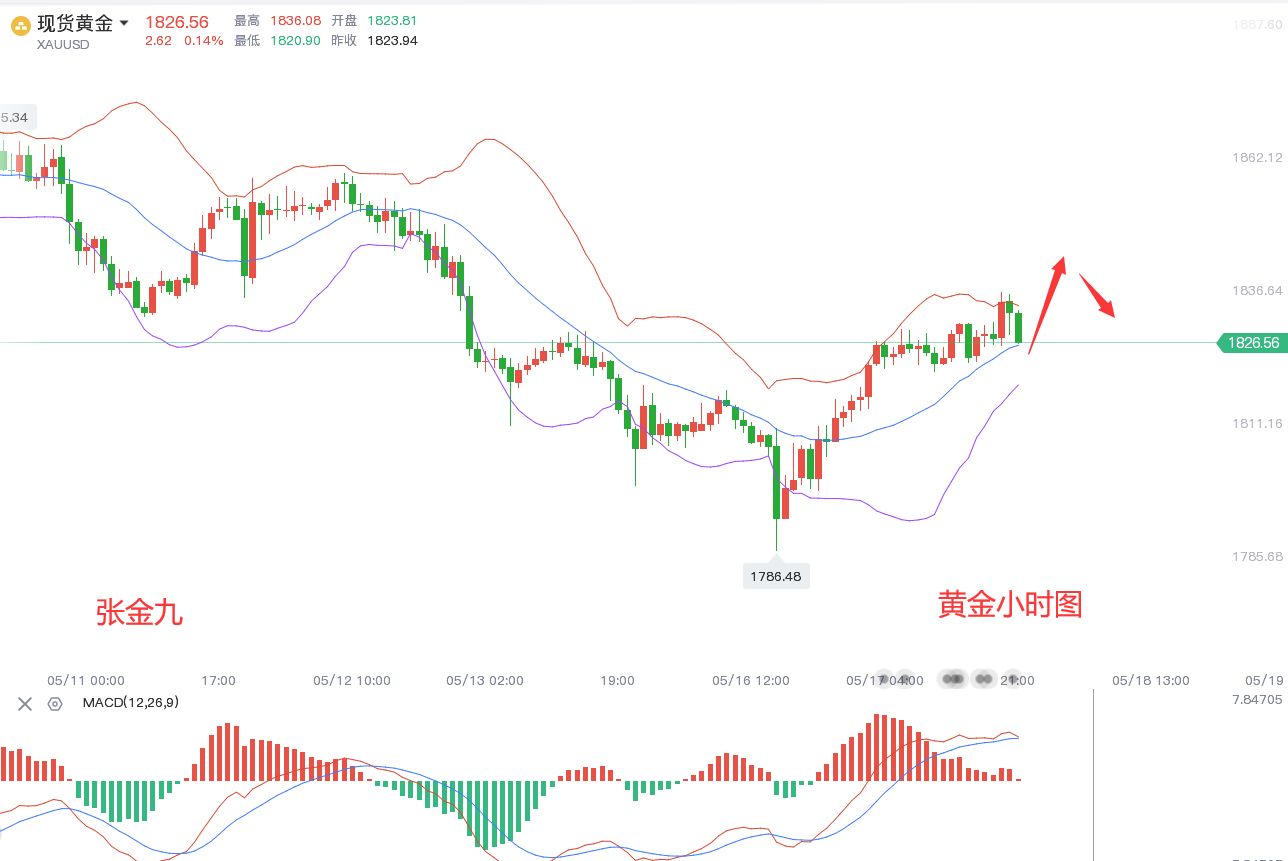Click the downward red arrow annotation
1288x861 pixels.
point(1097,294)
